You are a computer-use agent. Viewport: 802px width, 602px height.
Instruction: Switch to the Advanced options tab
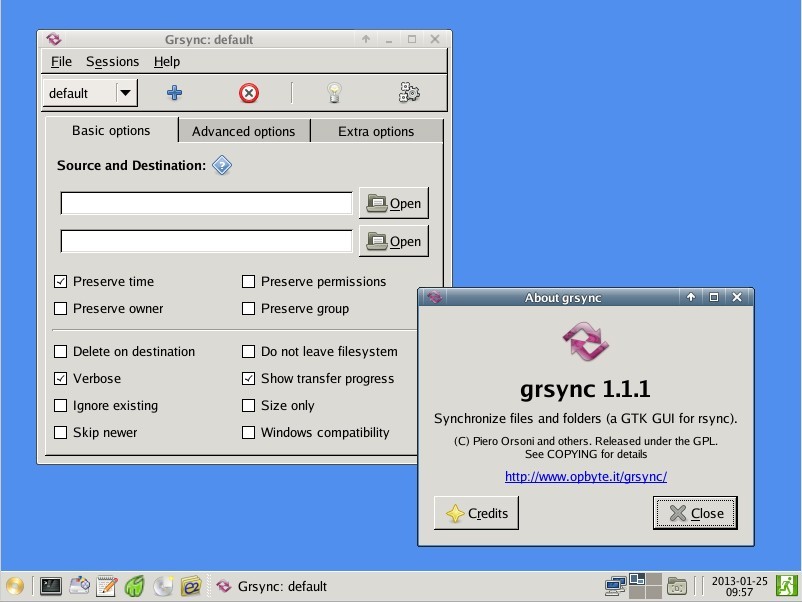244,131
